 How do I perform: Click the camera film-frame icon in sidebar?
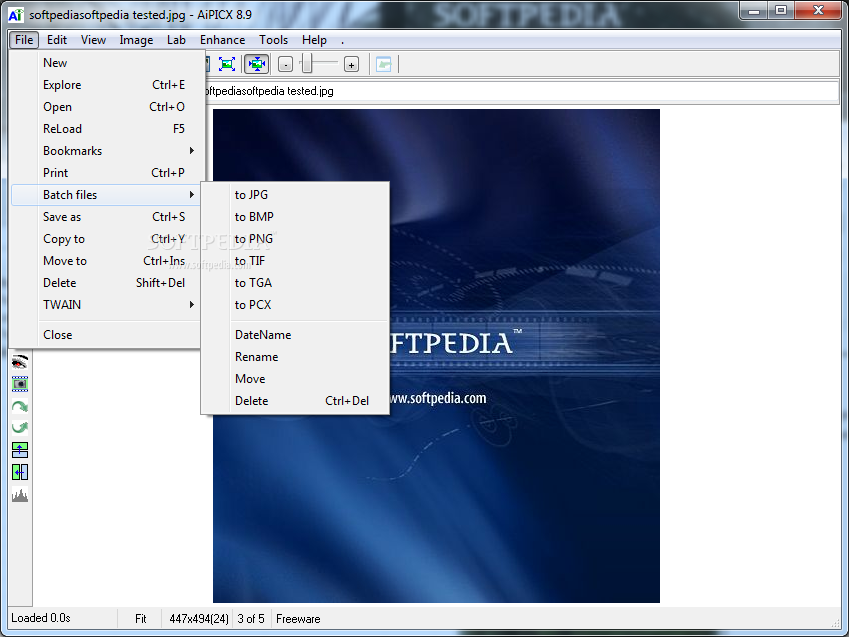(20, 384)
